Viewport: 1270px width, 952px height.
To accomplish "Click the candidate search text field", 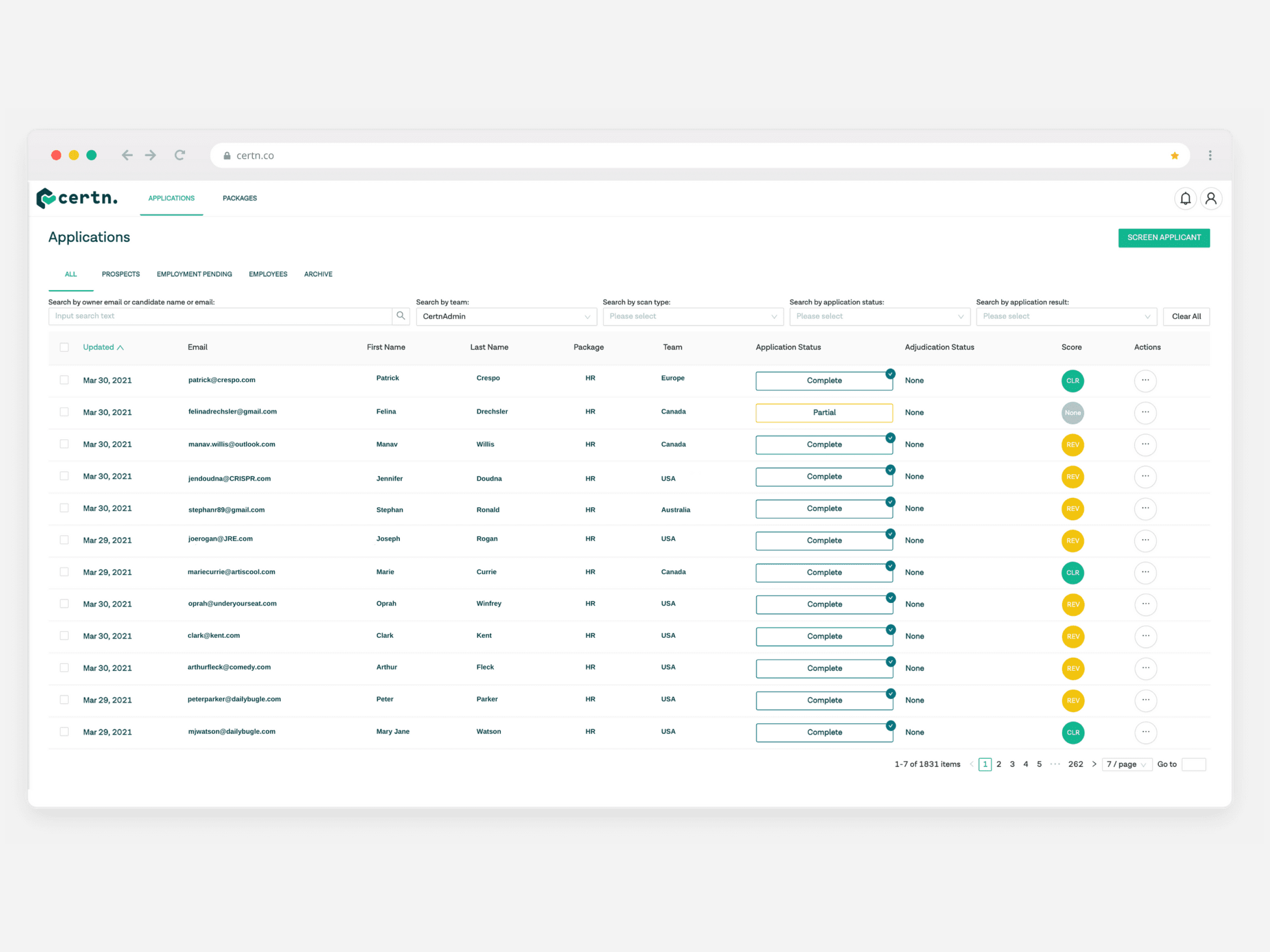I will pyautogui.click(x=220, y=316).
